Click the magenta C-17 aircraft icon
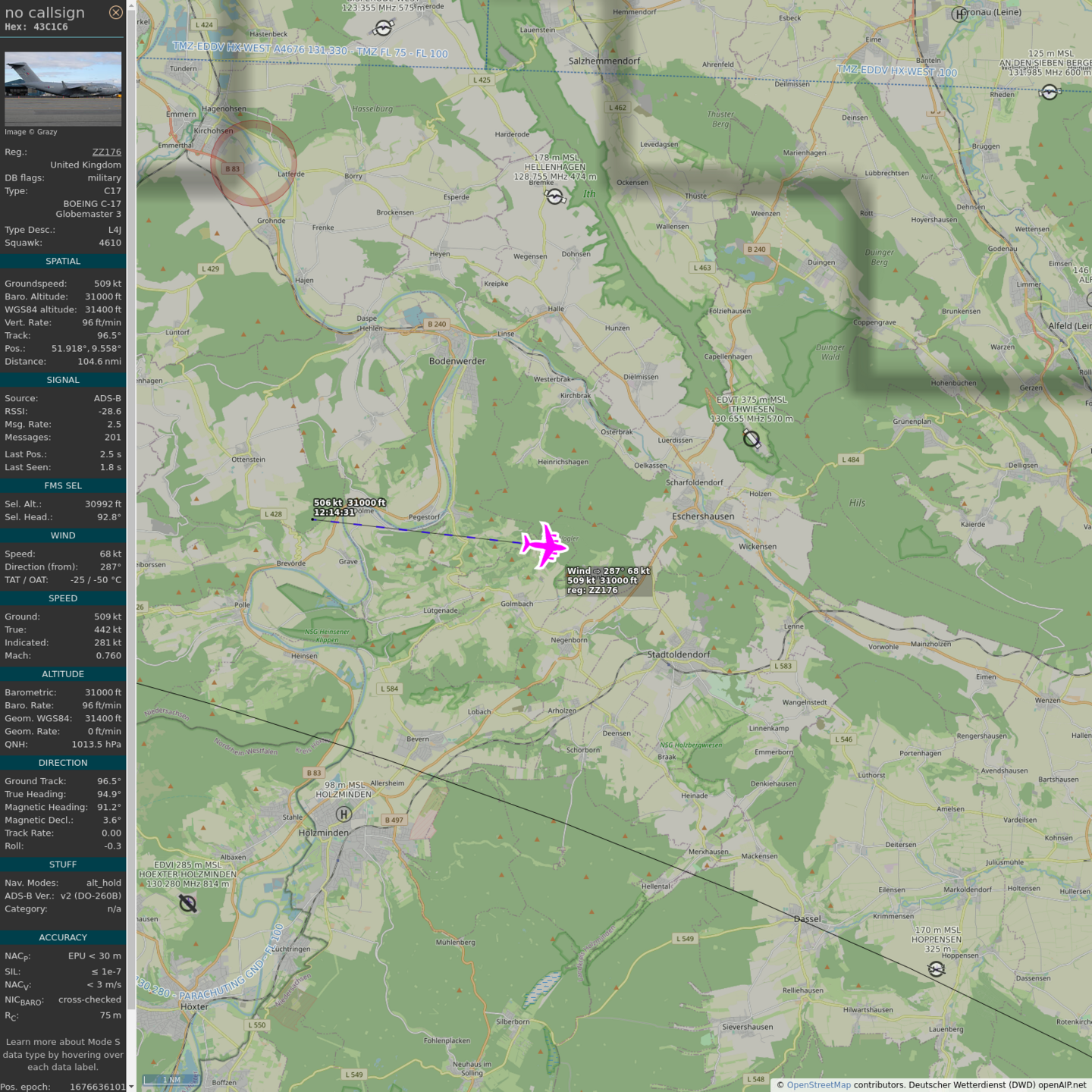This screenshot has width=1092, height=1092. click(544, 544)
